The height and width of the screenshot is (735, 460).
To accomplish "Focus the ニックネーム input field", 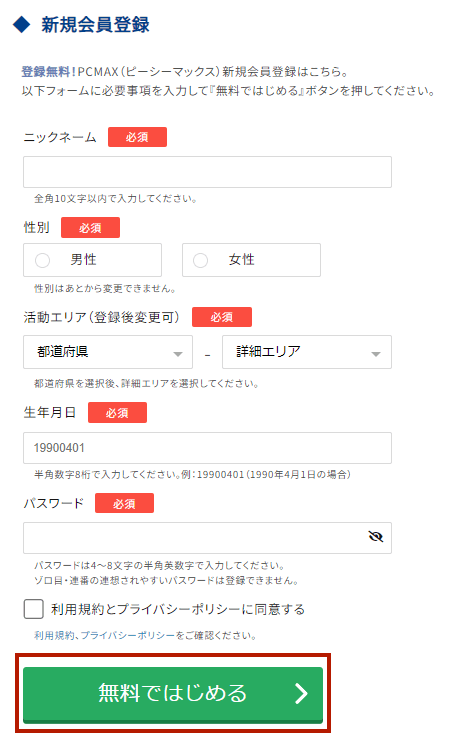I will [x=207, y=172].
